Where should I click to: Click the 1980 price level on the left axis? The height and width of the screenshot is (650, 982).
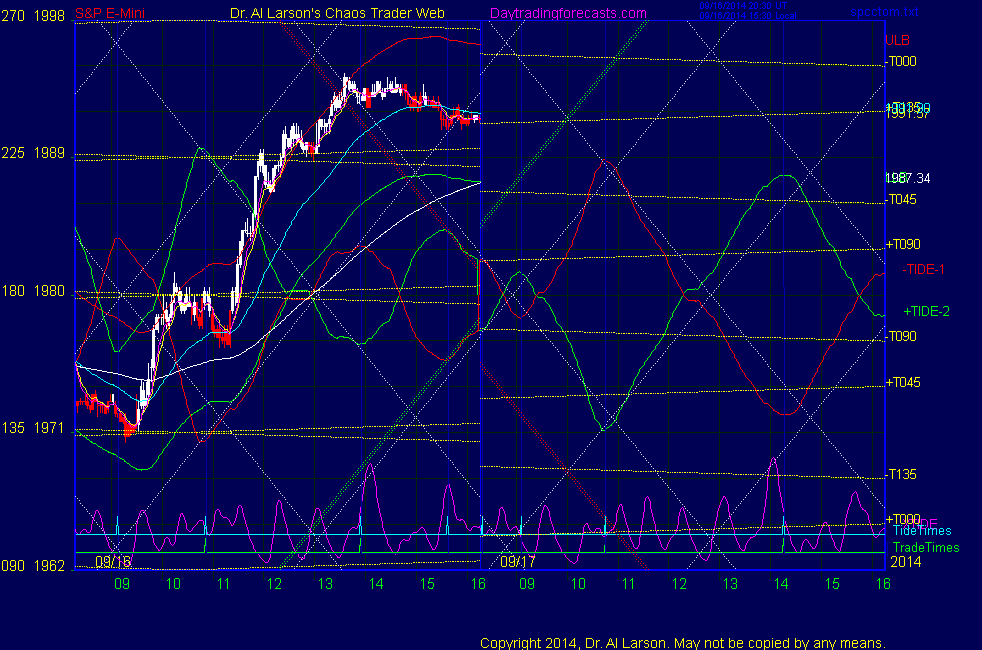49,291
